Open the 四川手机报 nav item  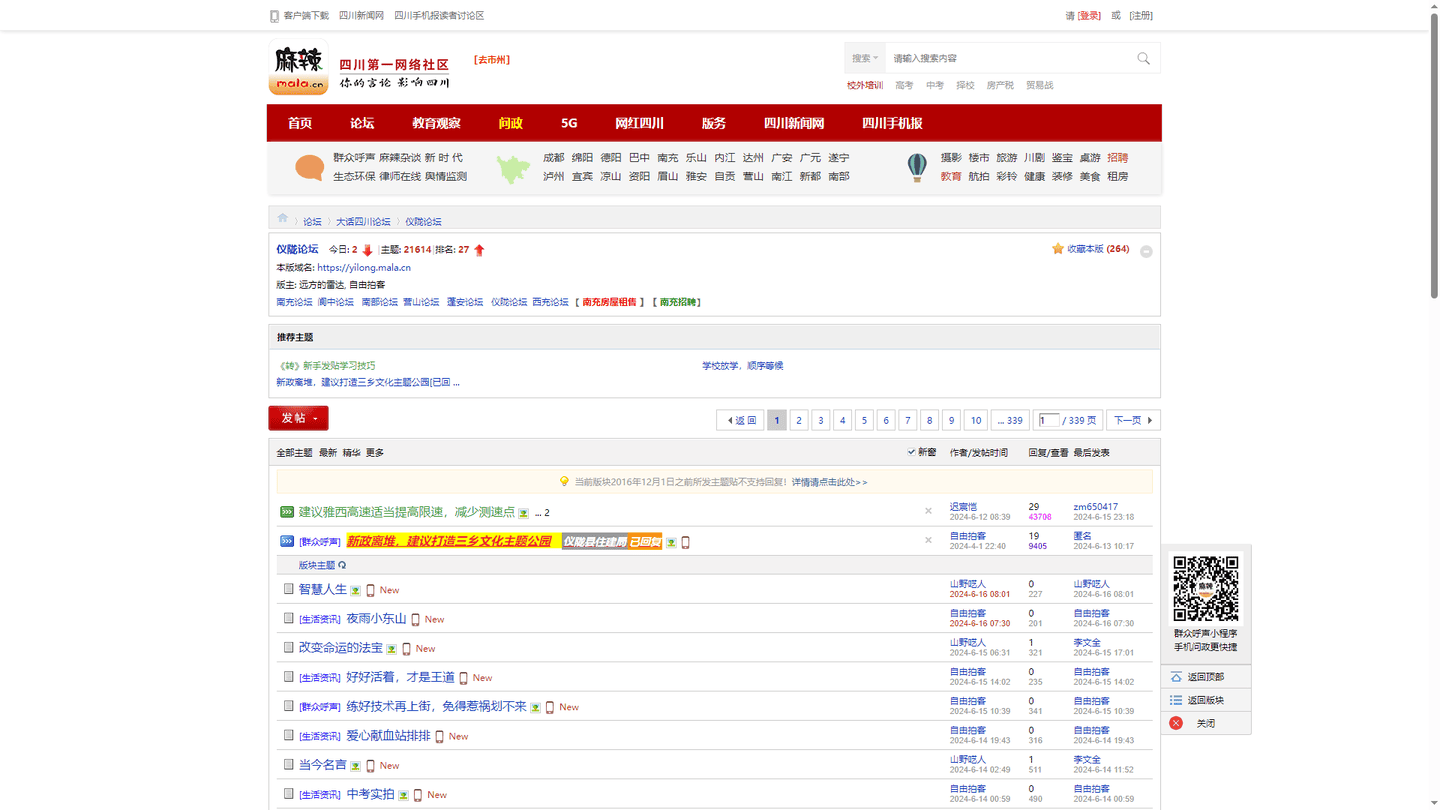tap(892, 123)
